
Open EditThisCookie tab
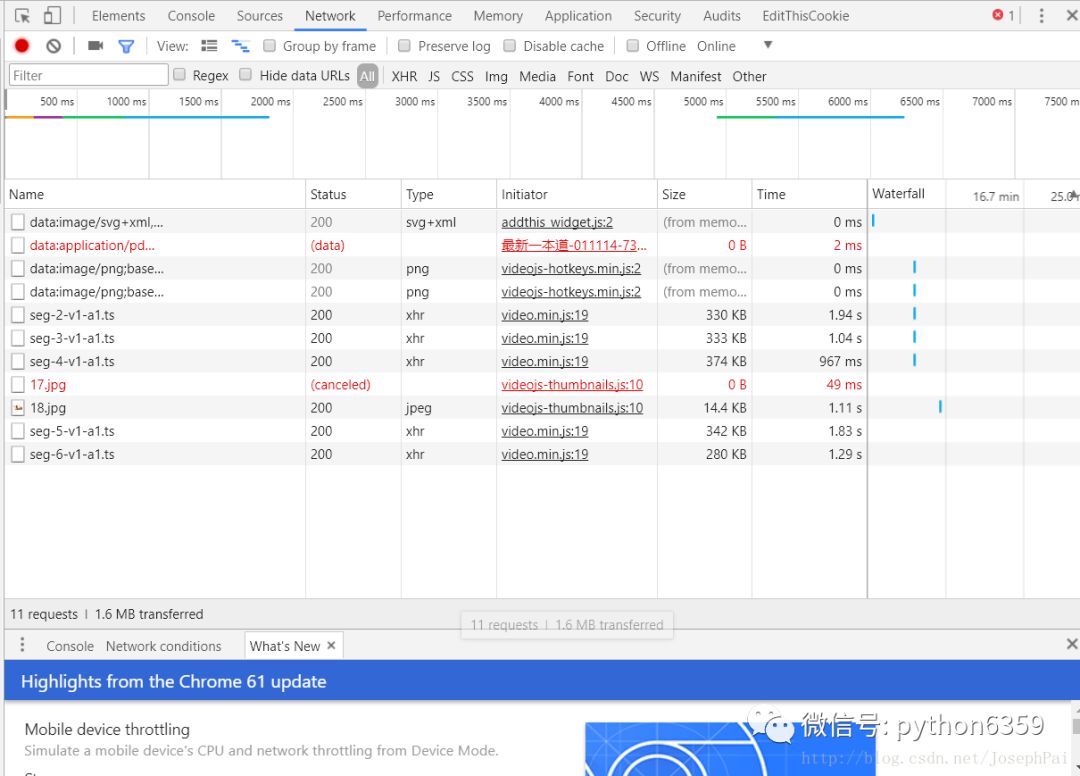pos(805,16)
